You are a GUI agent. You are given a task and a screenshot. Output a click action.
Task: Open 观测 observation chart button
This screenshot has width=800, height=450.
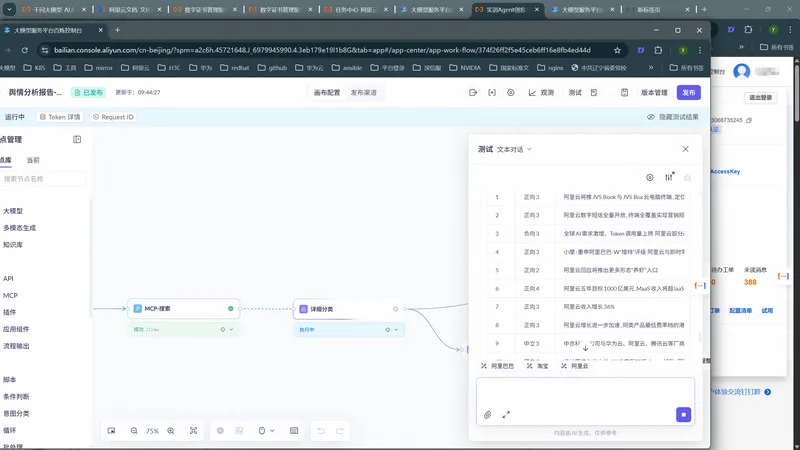pyautogui.click(x=541, y=92)
